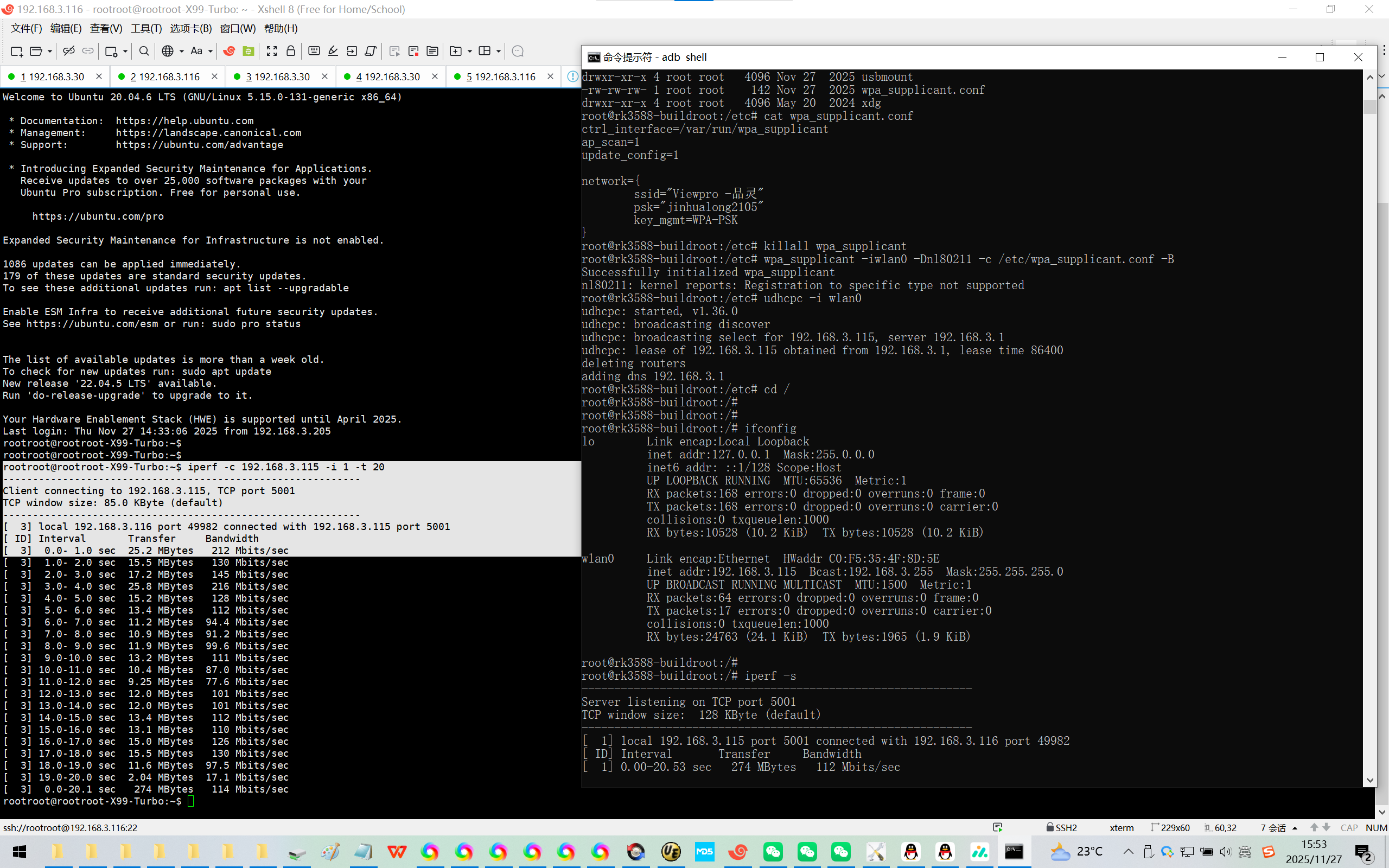Close the 1 192.168.3.30 tab
The image size is (1389, 868).
99,76
